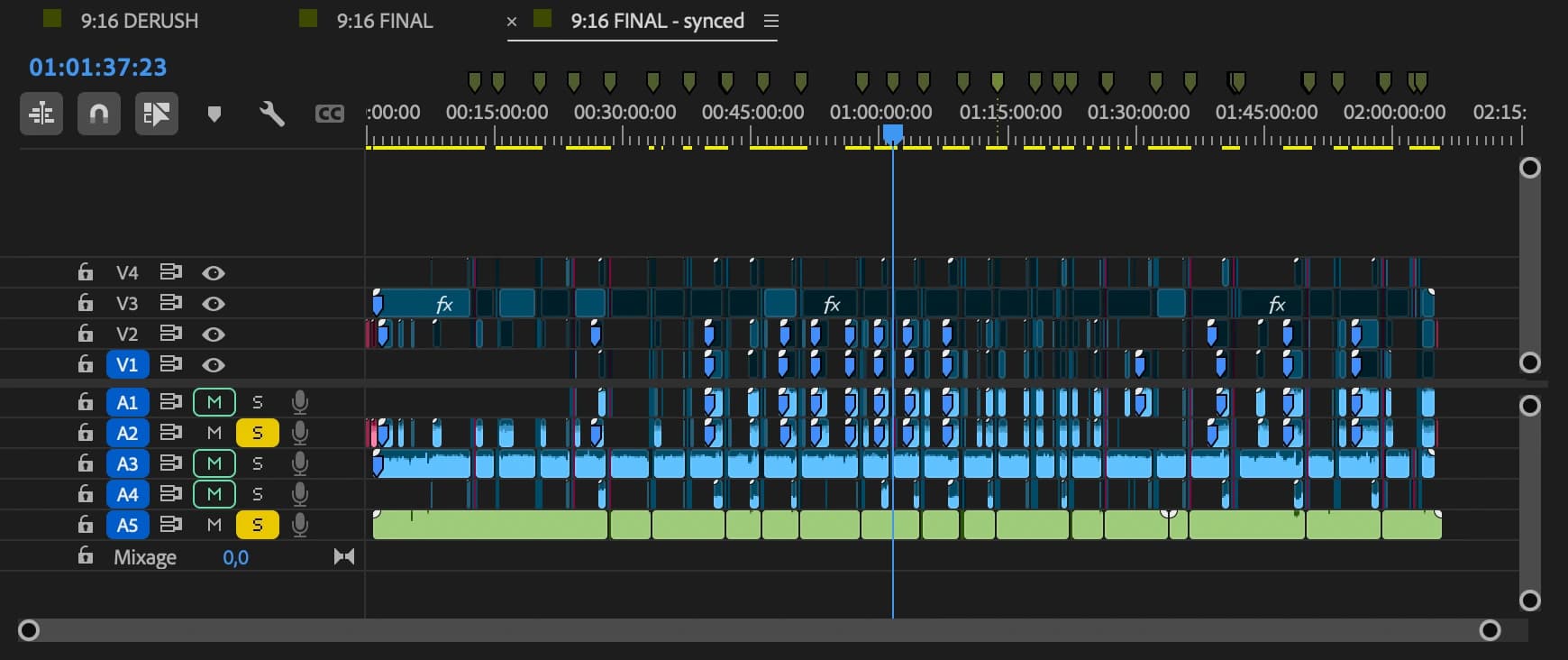Toggle lock on track V3
This screenshot has width=1568, height=660.
[85, 302]
